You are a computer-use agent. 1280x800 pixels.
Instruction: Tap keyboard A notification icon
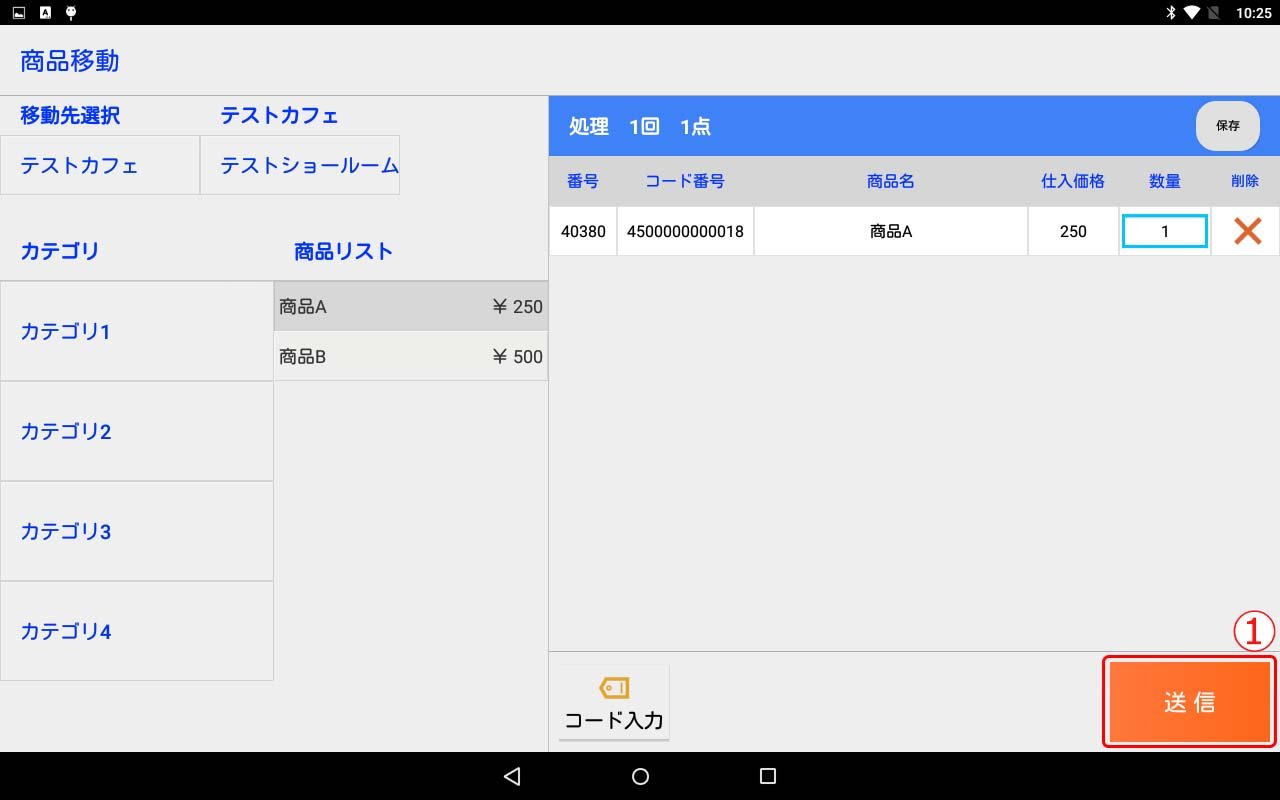pyautogui.click(x=45, y=13)
